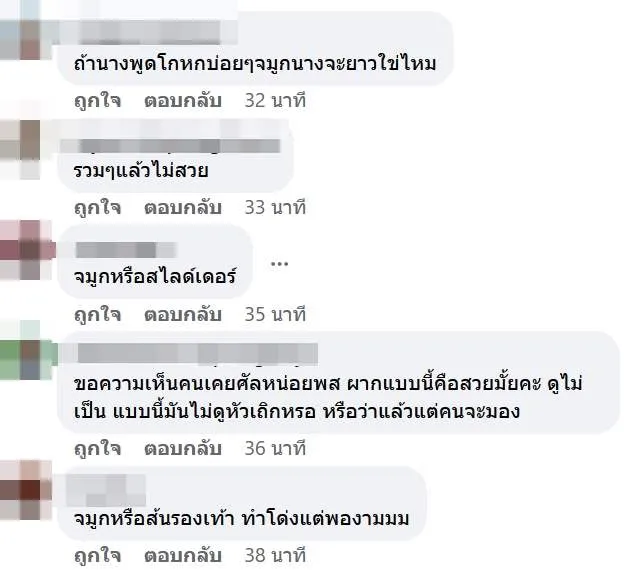
Task: Like the comment posted 32 นาที ago
Action: point(98,100)
